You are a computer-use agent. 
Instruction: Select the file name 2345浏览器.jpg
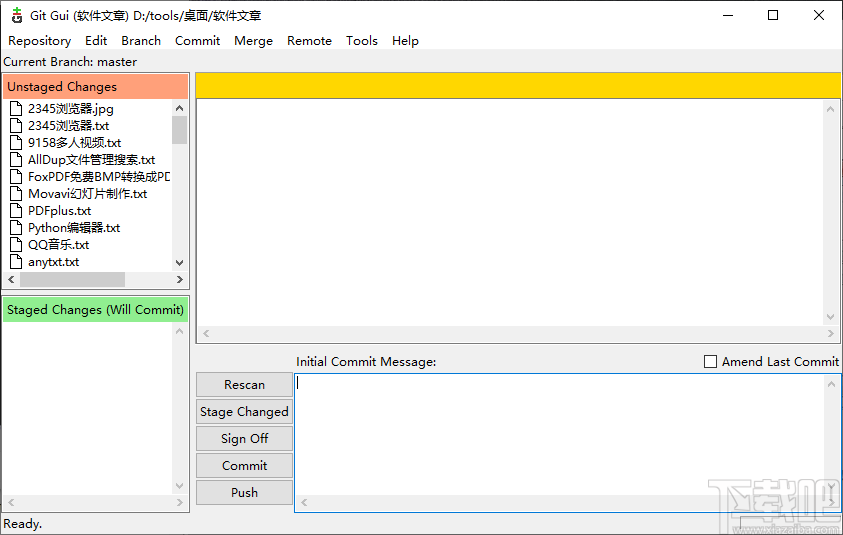(70, 109)
